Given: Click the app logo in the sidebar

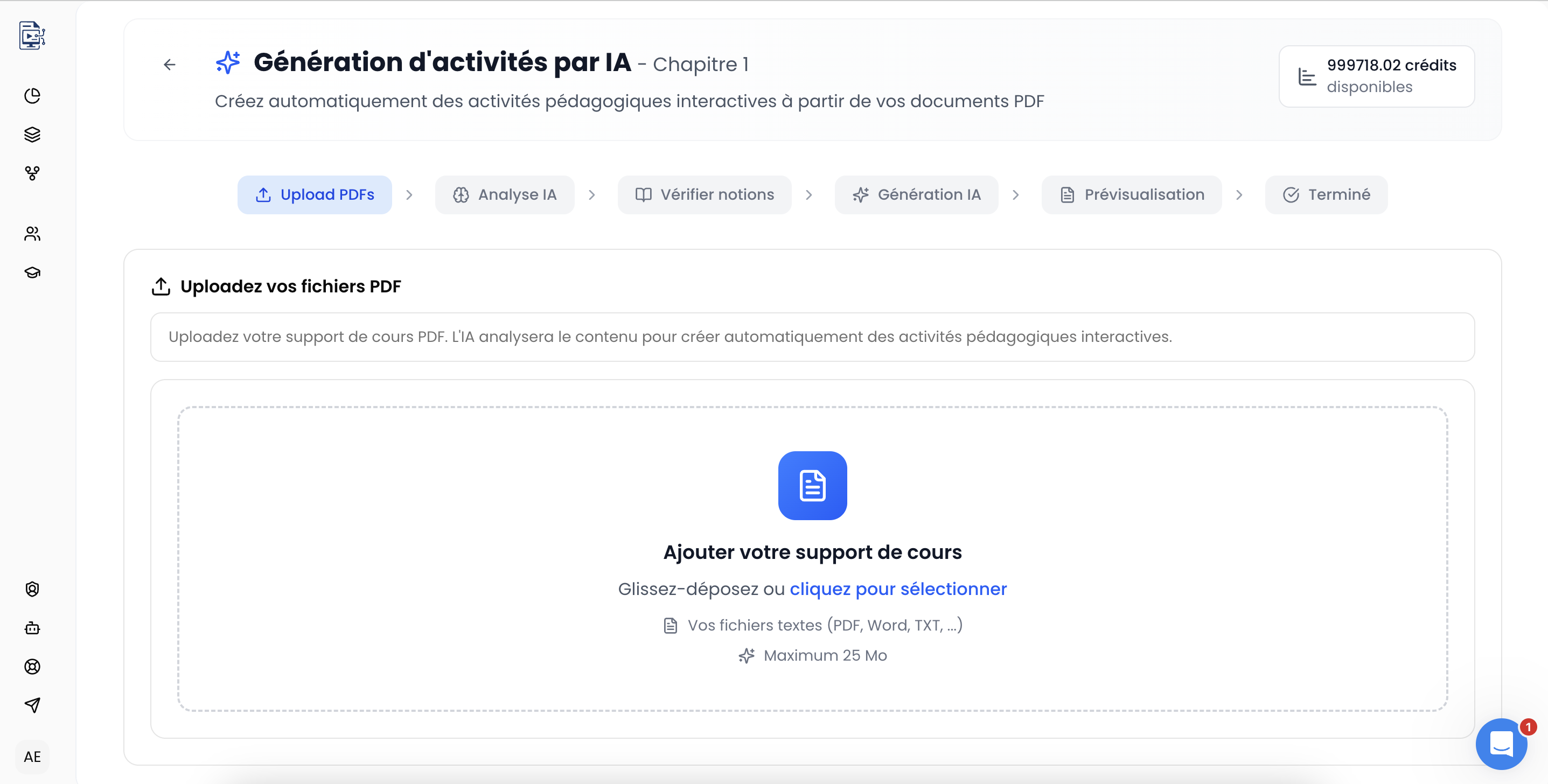Looking at the screenshot, I should (32, 36).
